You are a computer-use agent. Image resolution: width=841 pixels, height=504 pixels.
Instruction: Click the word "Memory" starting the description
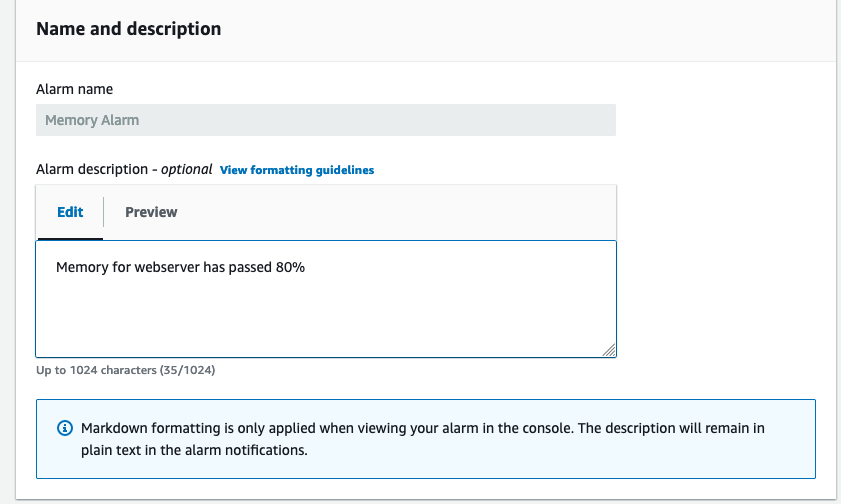pos(81,267)
